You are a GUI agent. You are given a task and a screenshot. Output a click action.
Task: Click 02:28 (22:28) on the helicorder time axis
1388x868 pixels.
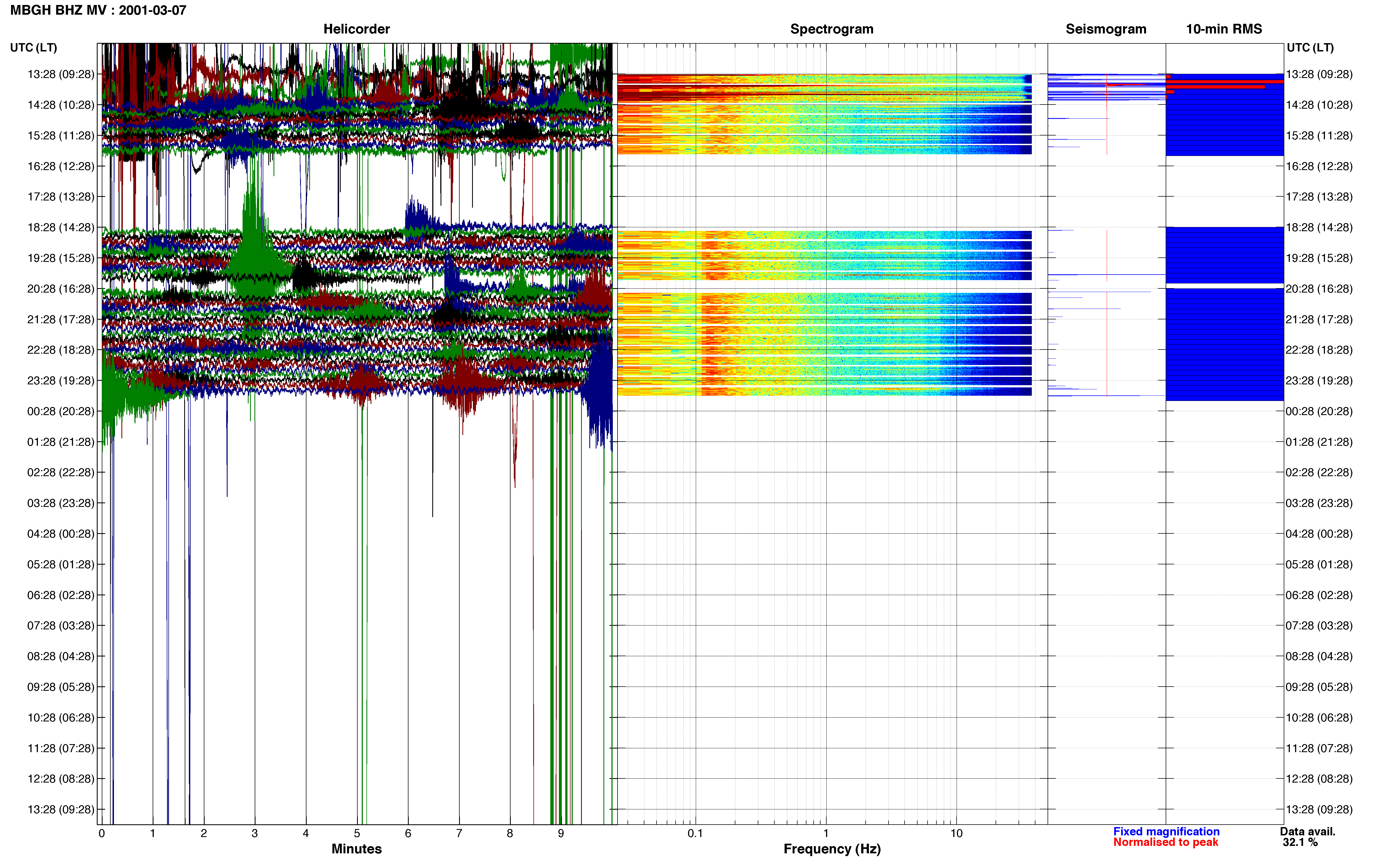61,473
